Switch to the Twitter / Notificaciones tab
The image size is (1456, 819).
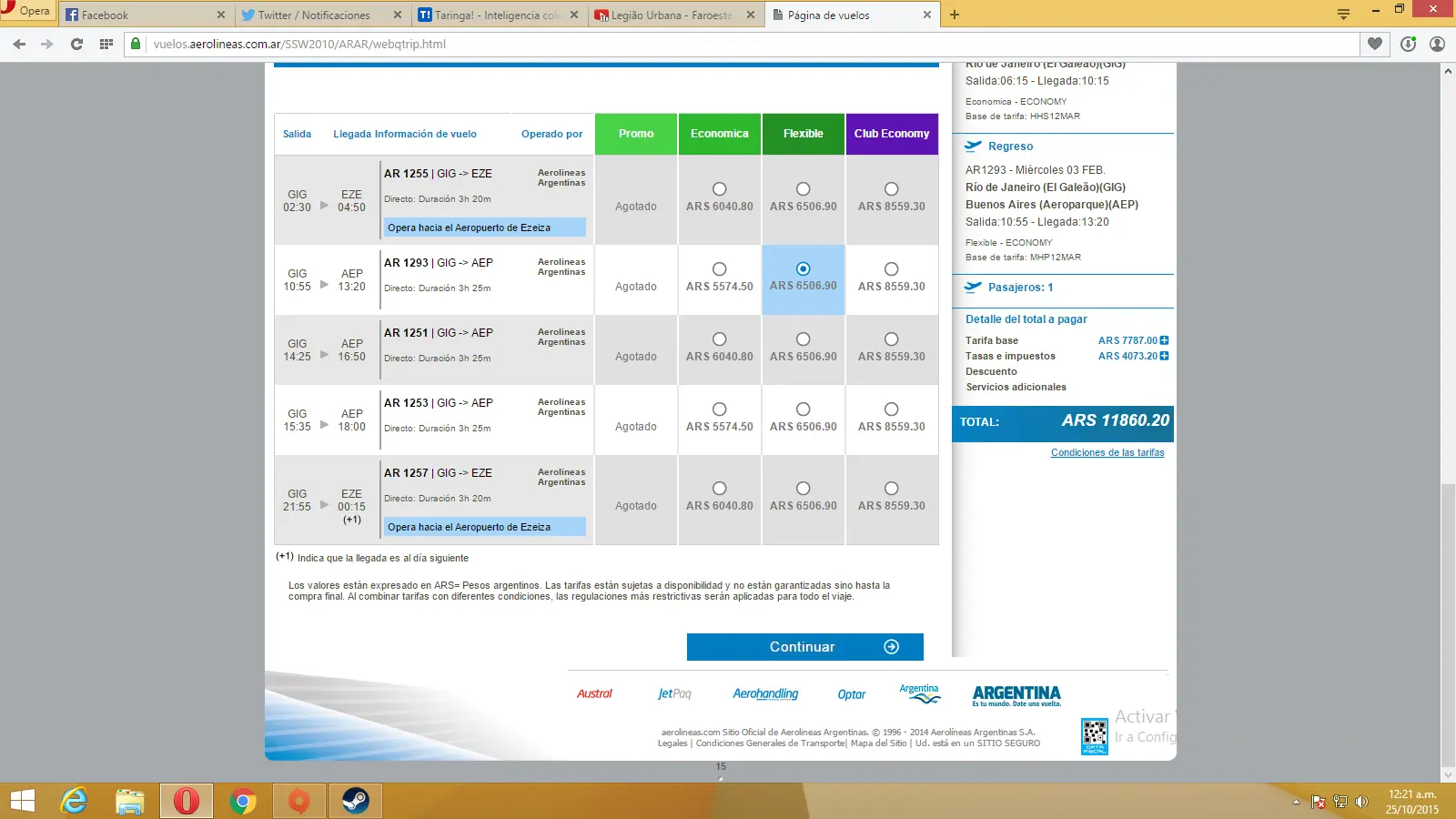pyautogui.click(x=322, y=15)
